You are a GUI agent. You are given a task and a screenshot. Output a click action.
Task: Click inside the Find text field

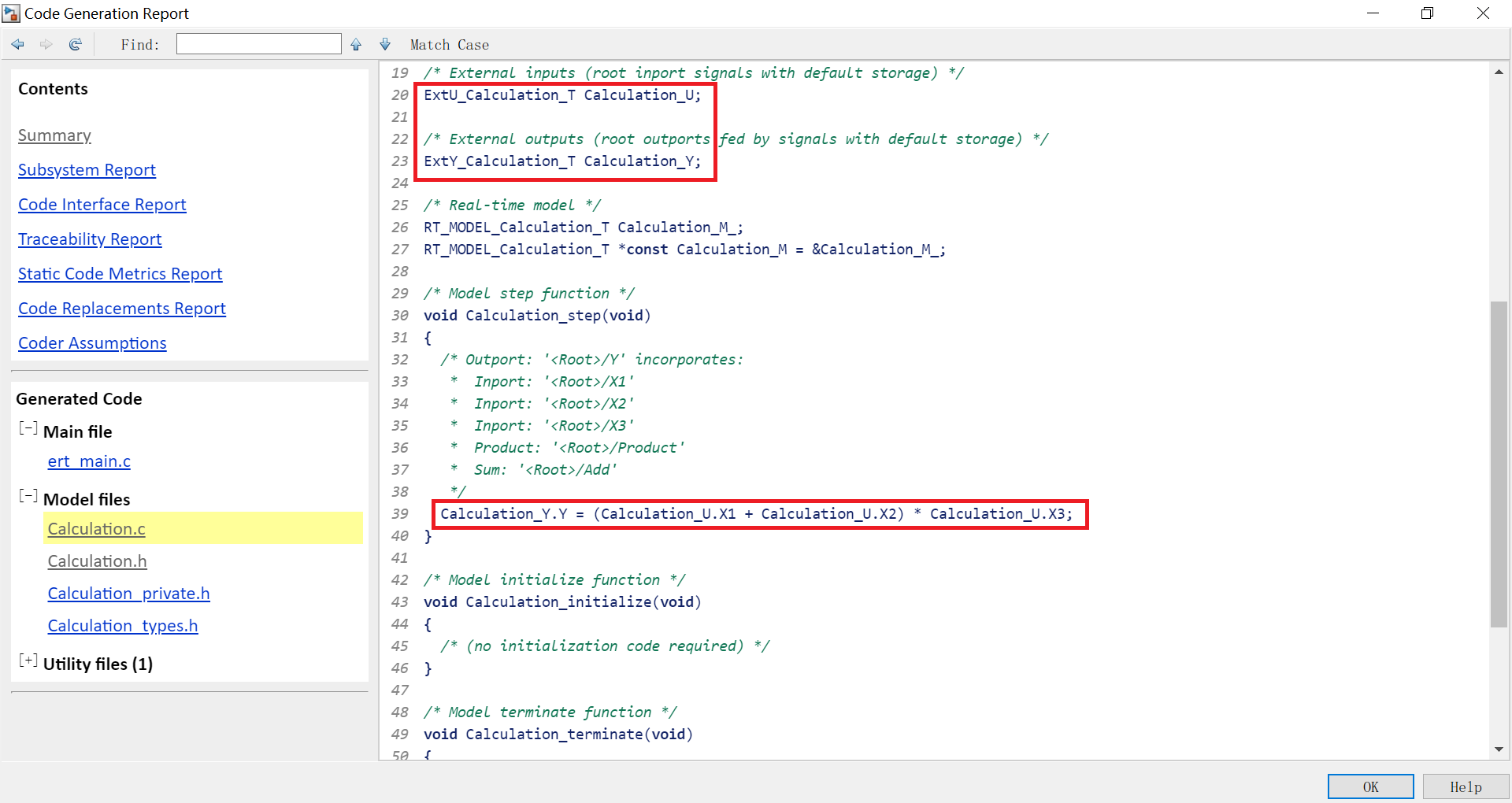259,44
